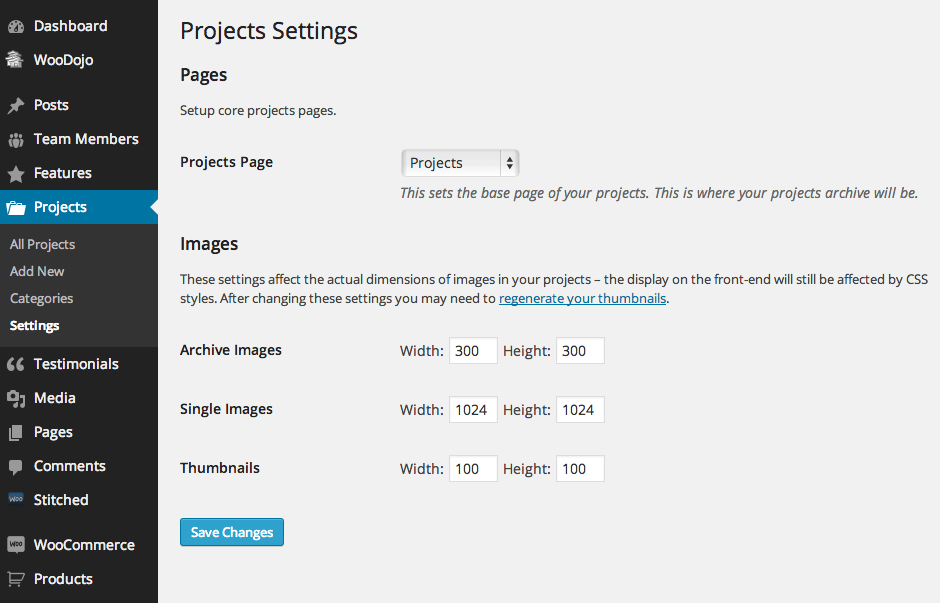Click the Products shopping cart icon

click(16, 579)
